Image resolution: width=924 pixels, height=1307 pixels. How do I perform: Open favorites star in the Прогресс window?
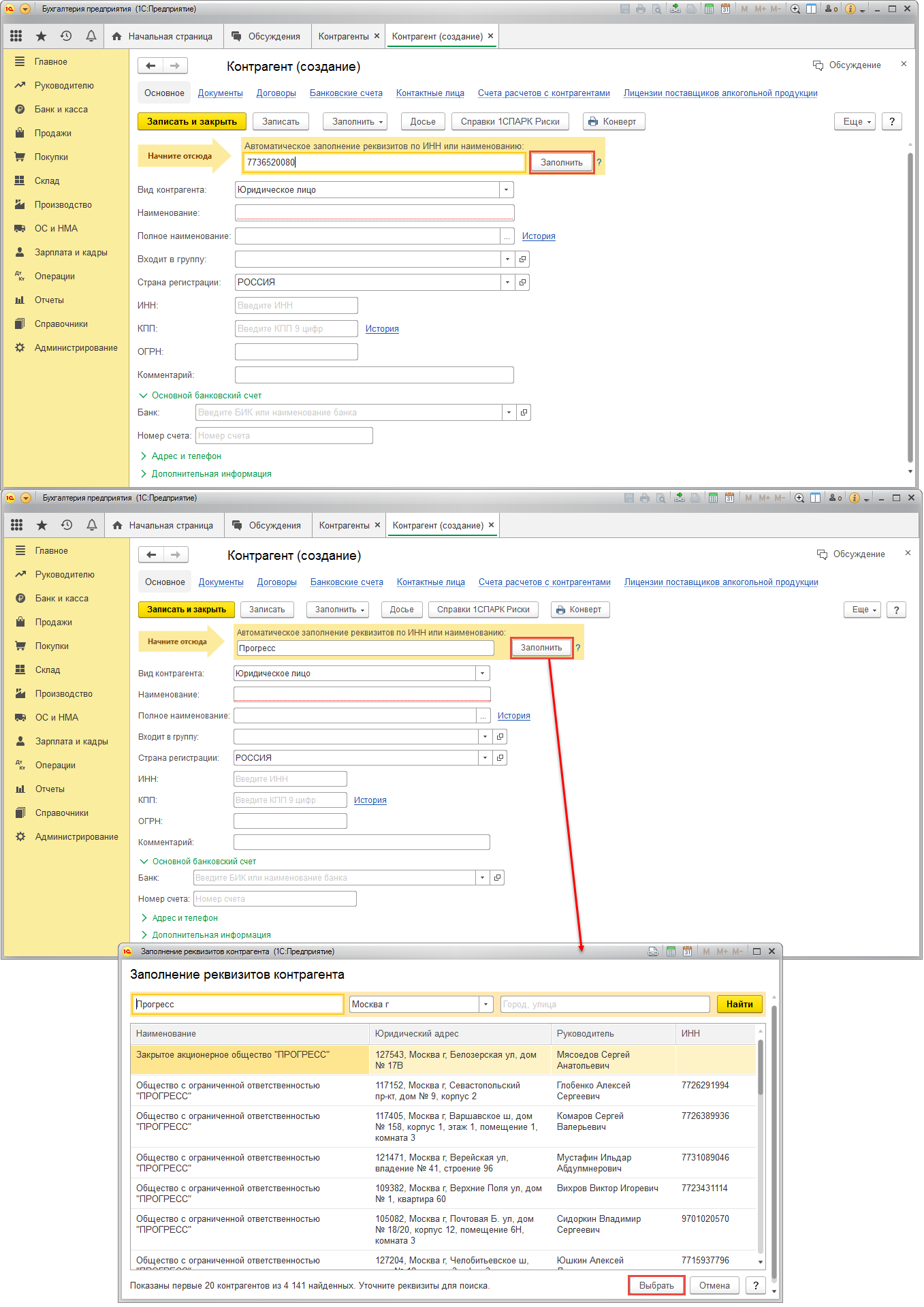point(42,525)
